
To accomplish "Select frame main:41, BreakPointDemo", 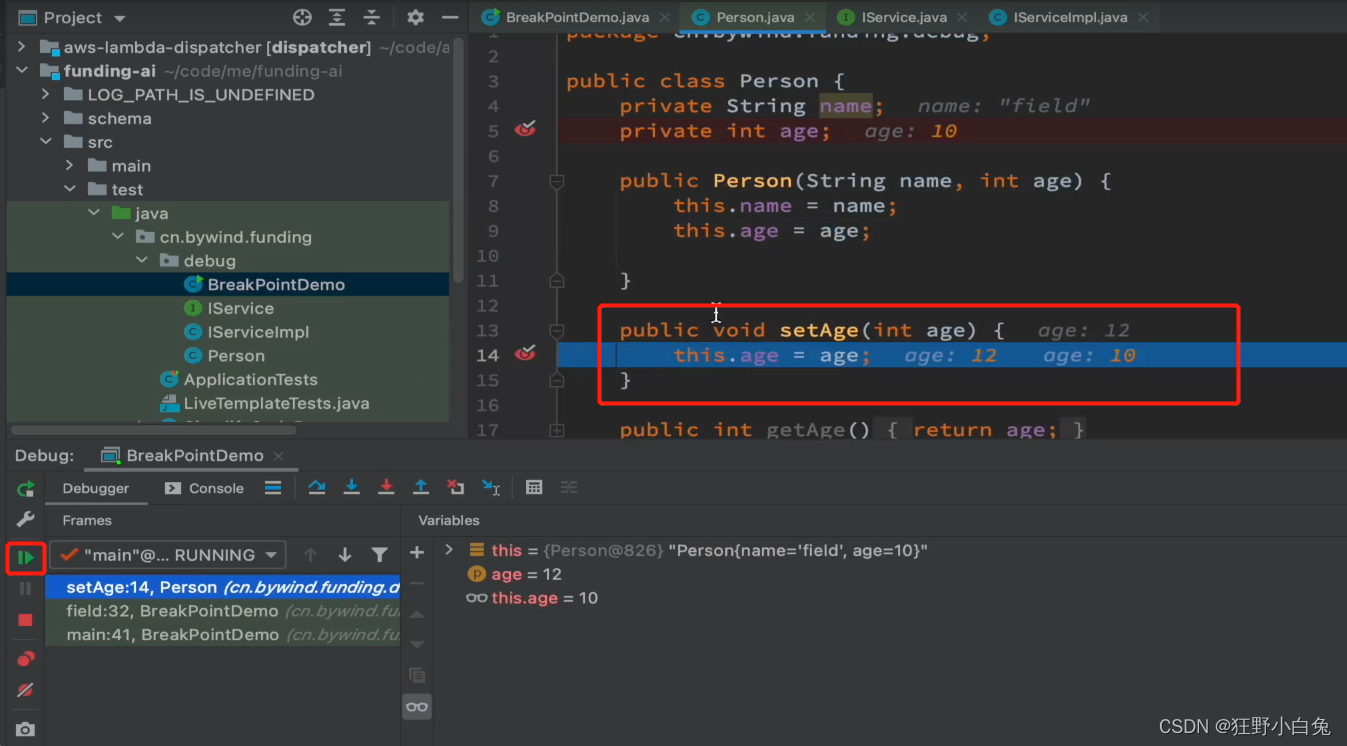I will [223, 635].
